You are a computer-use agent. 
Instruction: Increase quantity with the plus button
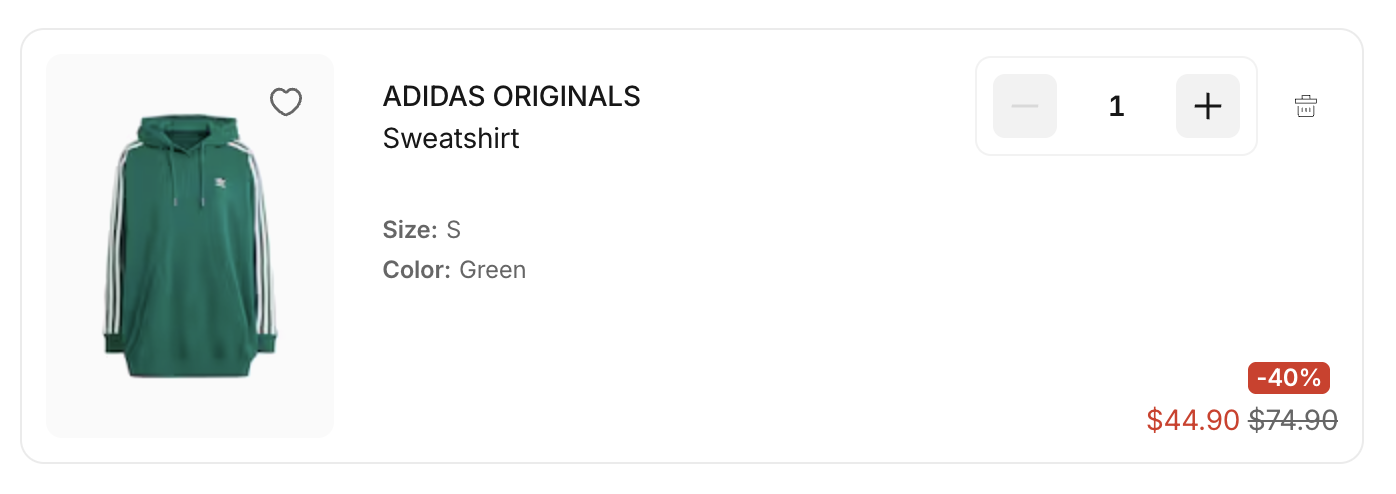(1208, 106)
